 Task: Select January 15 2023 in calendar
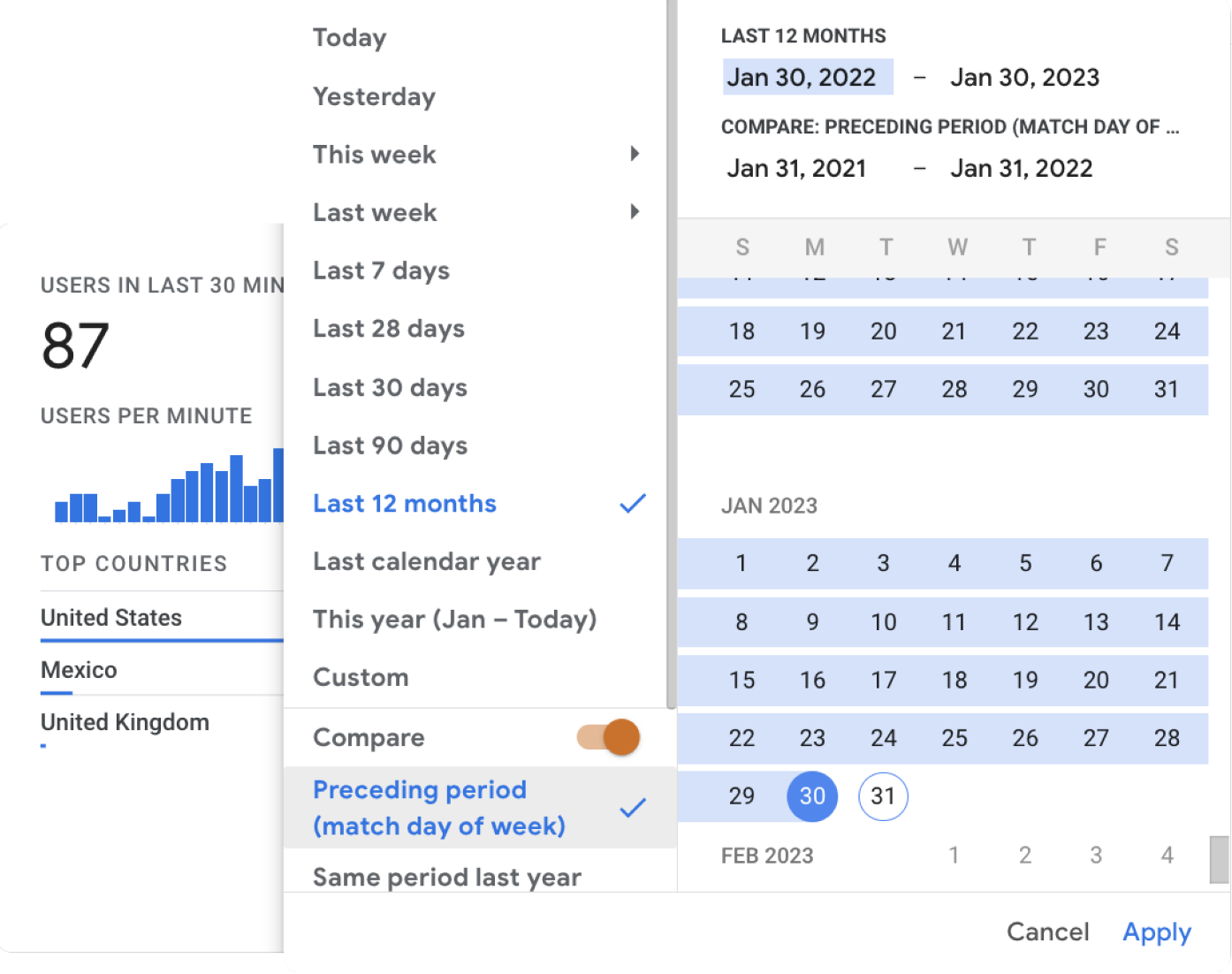tap(741, 680)
